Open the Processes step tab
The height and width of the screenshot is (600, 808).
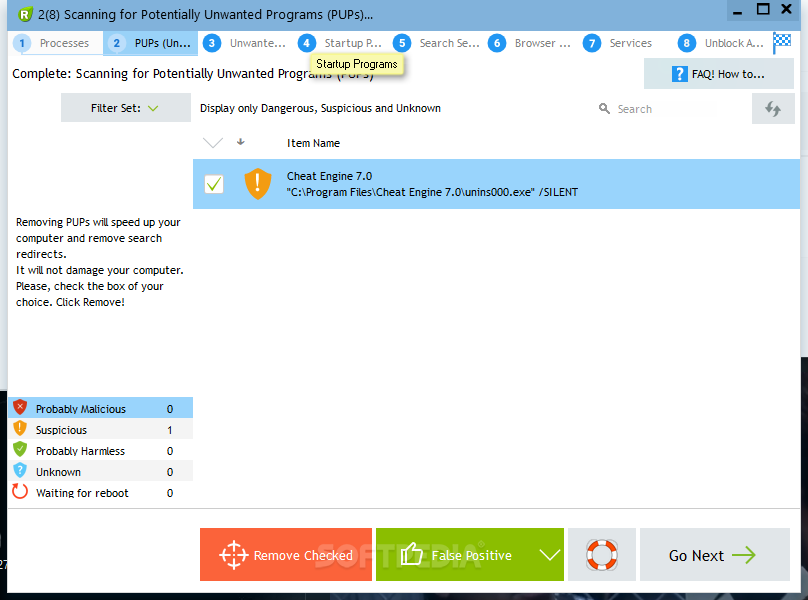pos(56,43)
